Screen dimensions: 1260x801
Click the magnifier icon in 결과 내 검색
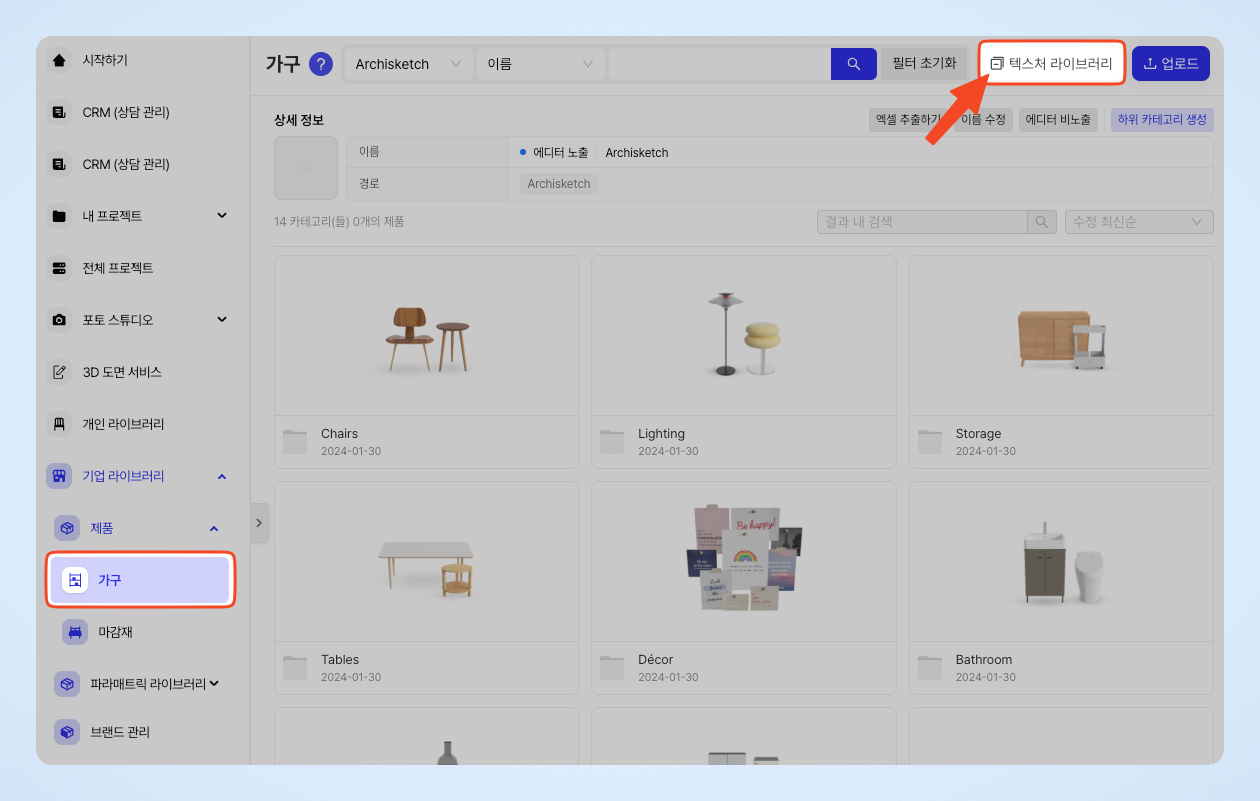pos(1042,222)
